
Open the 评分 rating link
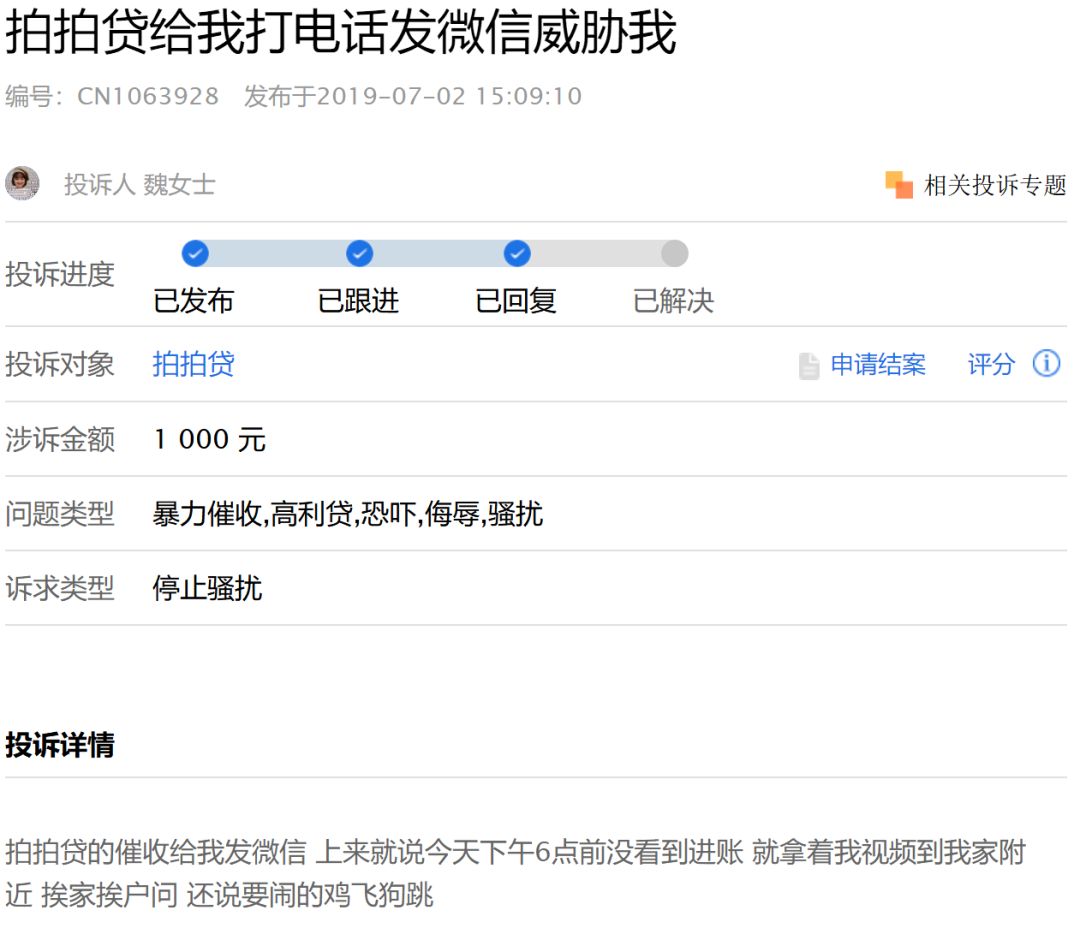[x=989, y=365]
